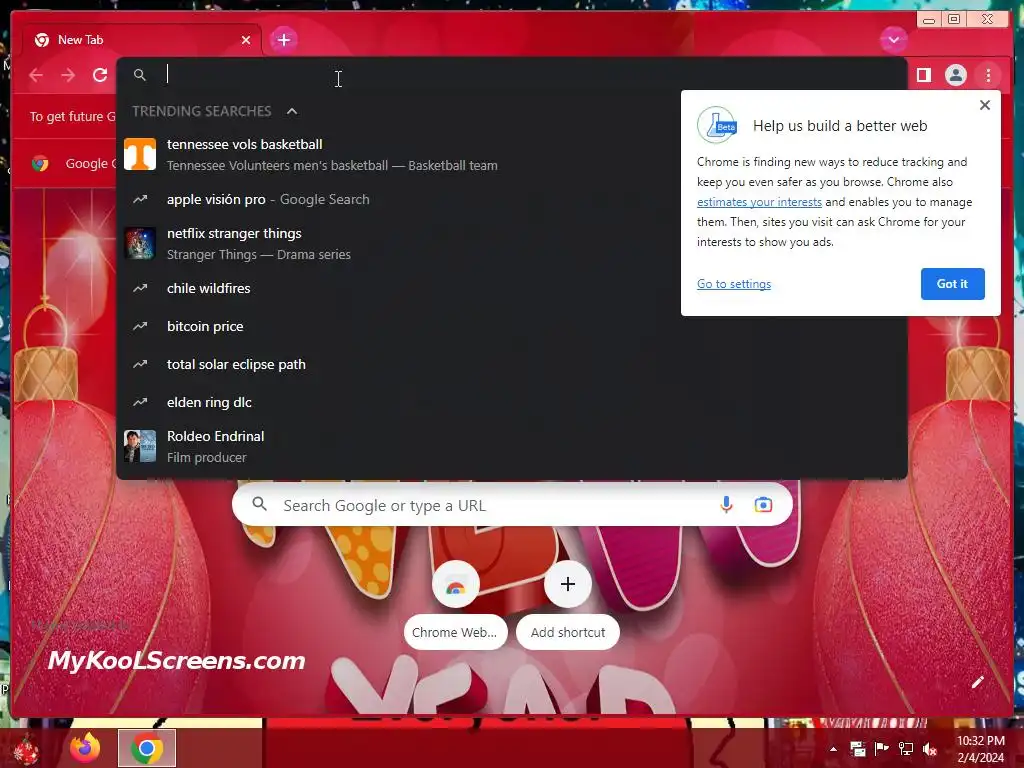The height and width of the screenshot is (768, 1024).
Task: Reload the page with refresh icon
Action: [x=100, y=75]
